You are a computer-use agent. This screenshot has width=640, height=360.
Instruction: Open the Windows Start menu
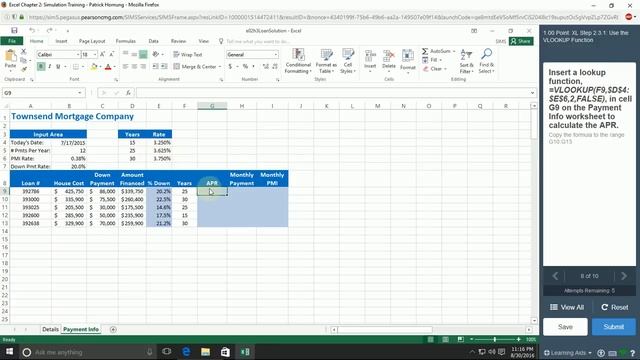(9, 352)
